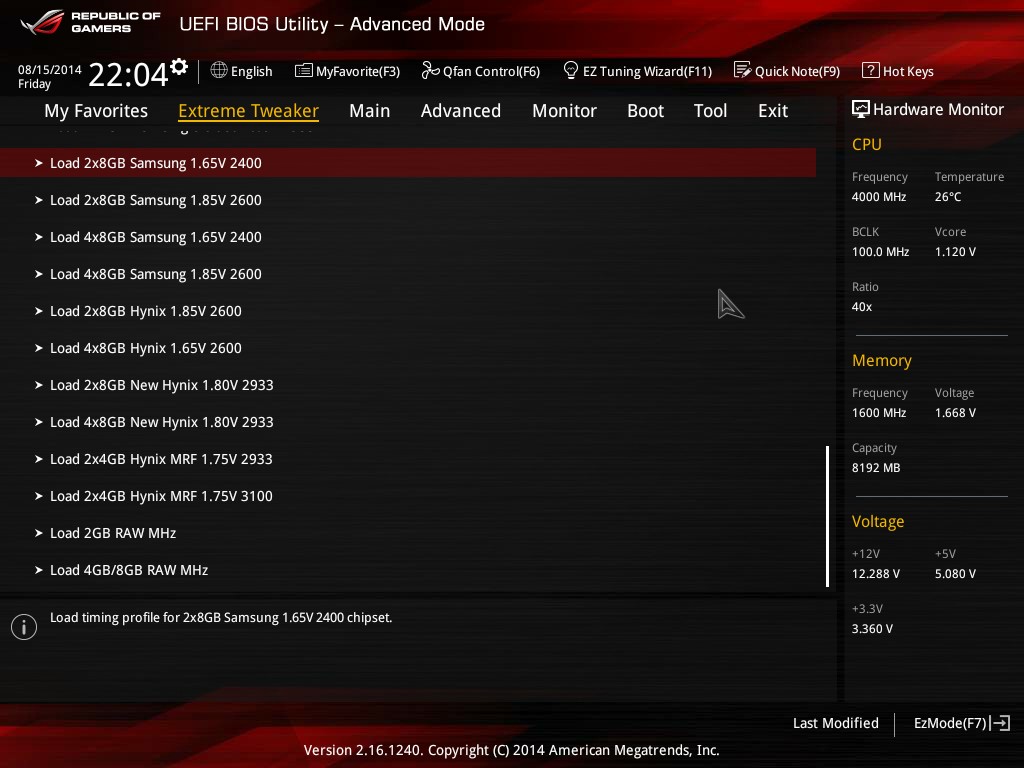
Task: Click the info circle icon
Action: (x=24, y=627)
